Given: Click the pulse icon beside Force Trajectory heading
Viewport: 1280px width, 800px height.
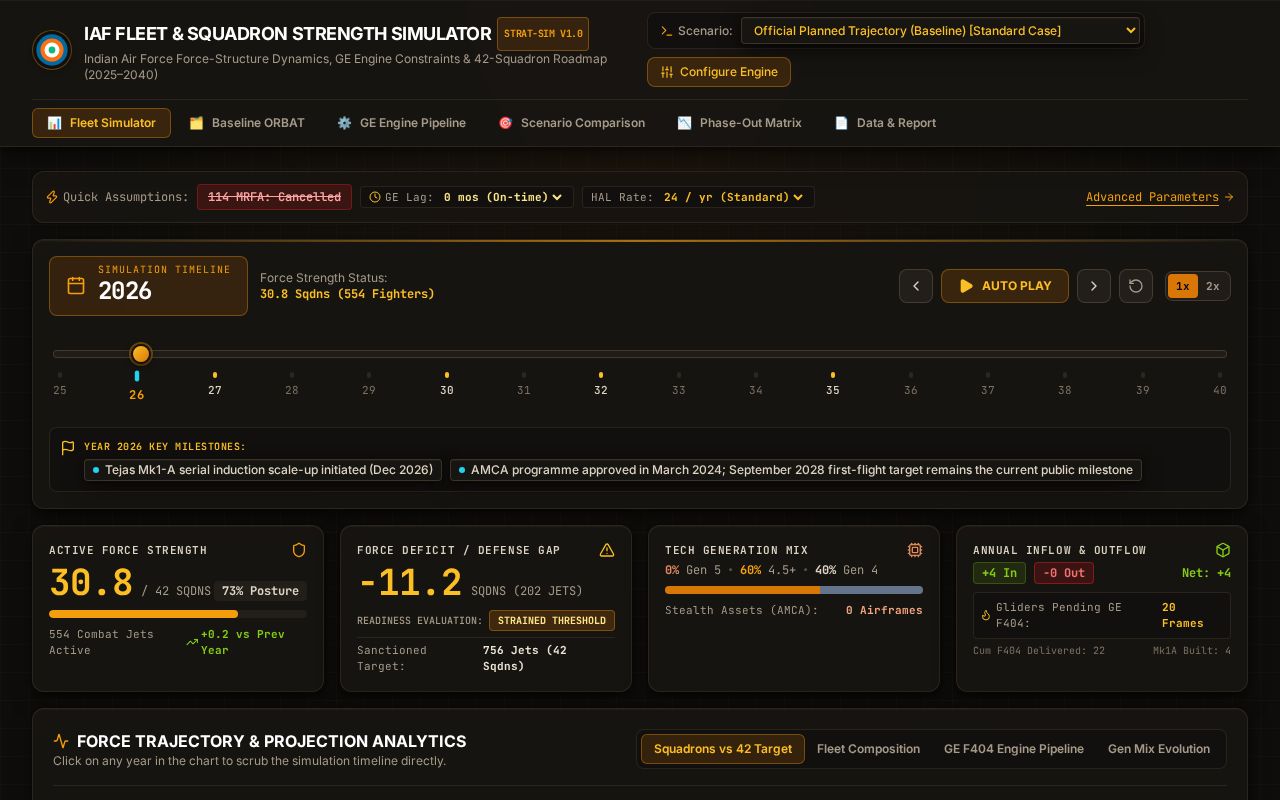Looking at the screenshot, I should tap(61, 741).
